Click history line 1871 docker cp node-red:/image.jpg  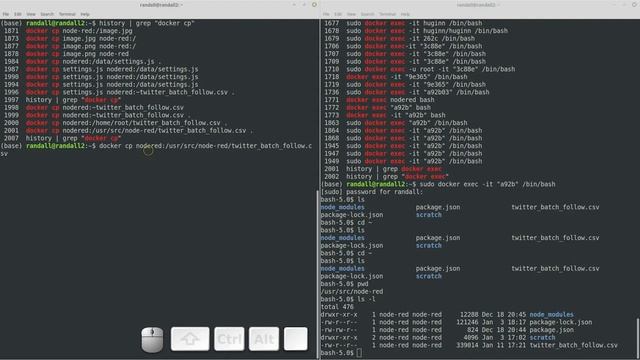[x=68, y=31]
